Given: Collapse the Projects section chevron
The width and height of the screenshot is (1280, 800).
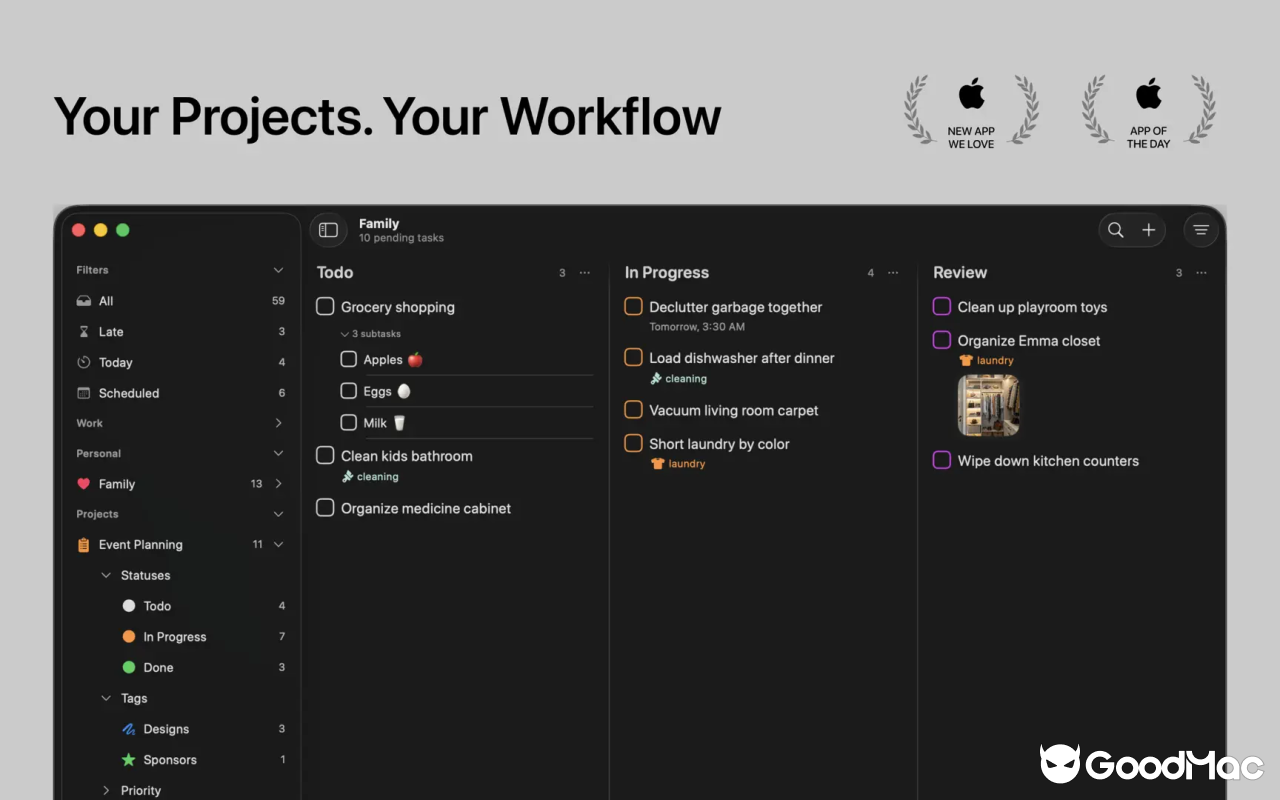Looking at the screenshot, I should click(278, 514).
